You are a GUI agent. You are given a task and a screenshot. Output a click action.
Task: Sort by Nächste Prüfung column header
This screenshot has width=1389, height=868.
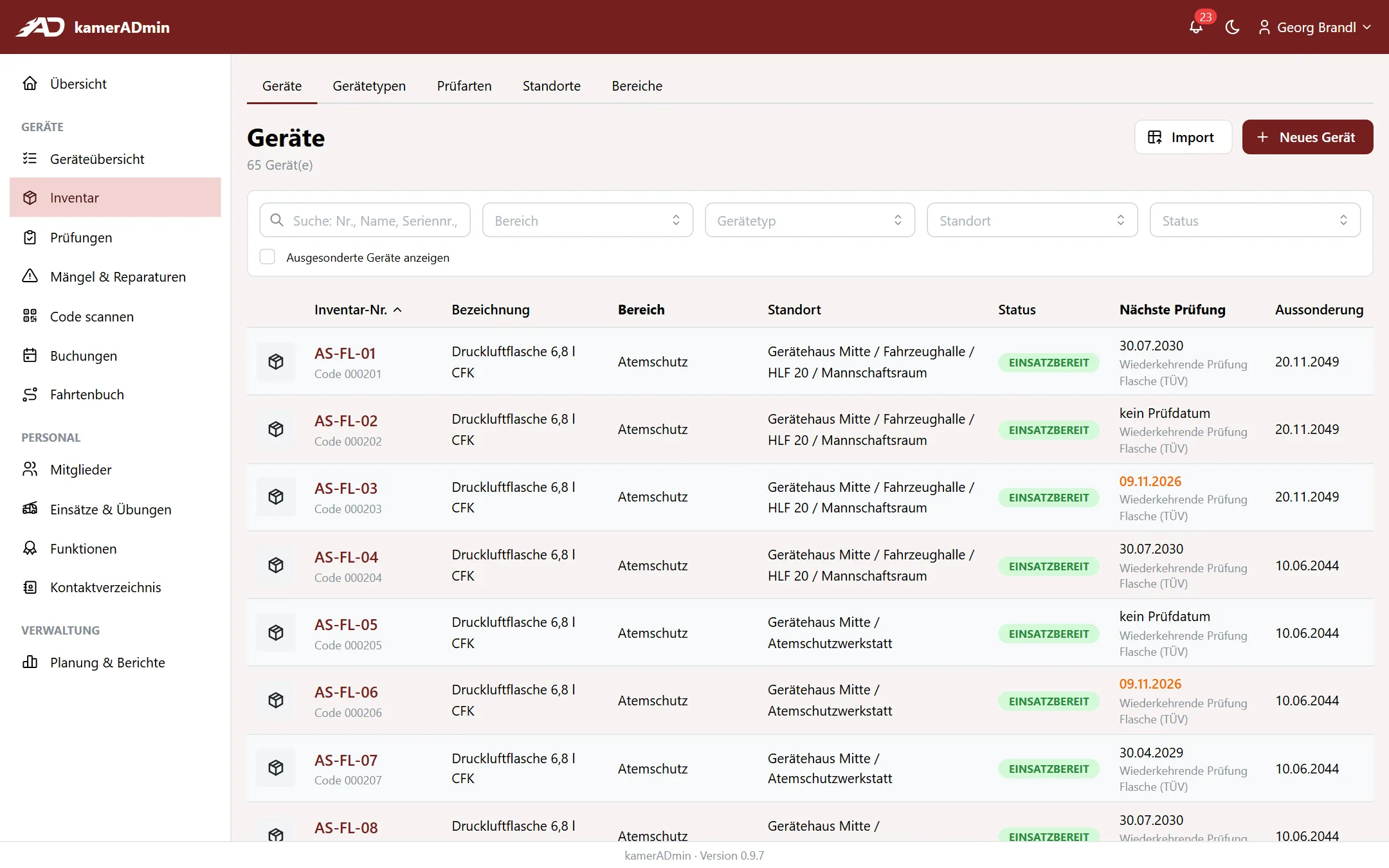(x=1172, y=310)
